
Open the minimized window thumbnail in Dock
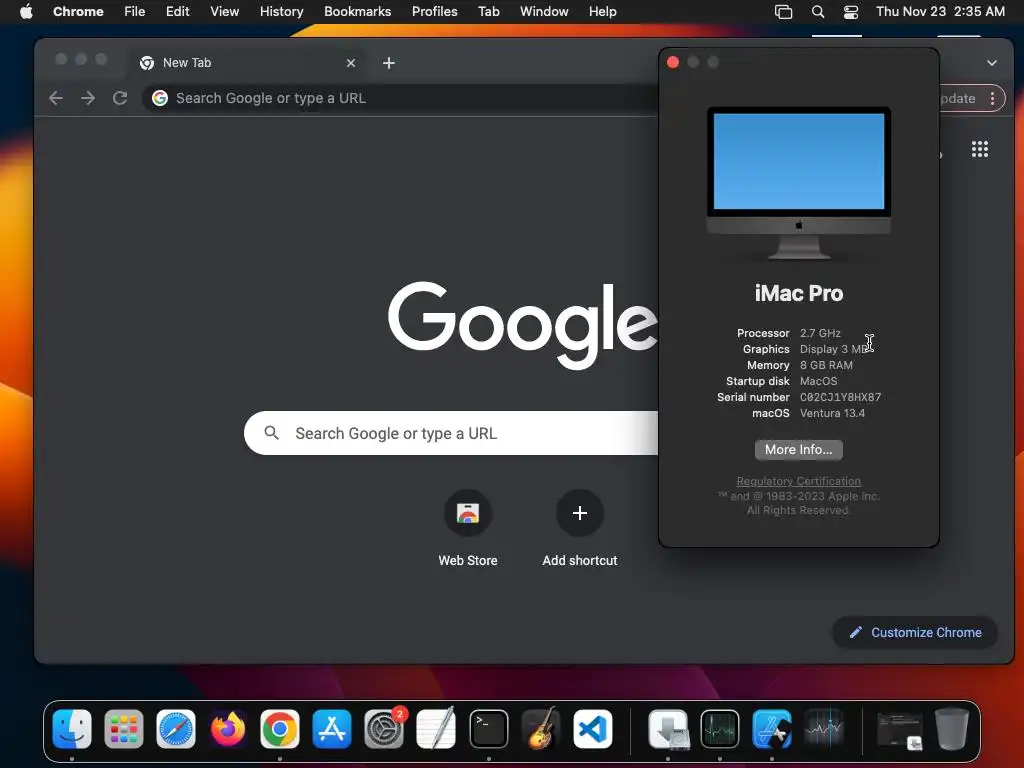(x=899, y=730)
